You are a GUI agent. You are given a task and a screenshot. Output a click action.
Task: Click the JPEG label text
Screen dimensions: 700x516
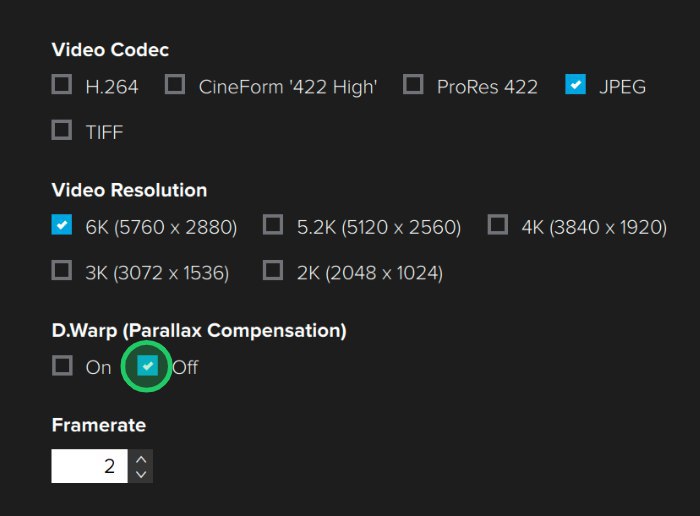(622, 87)
